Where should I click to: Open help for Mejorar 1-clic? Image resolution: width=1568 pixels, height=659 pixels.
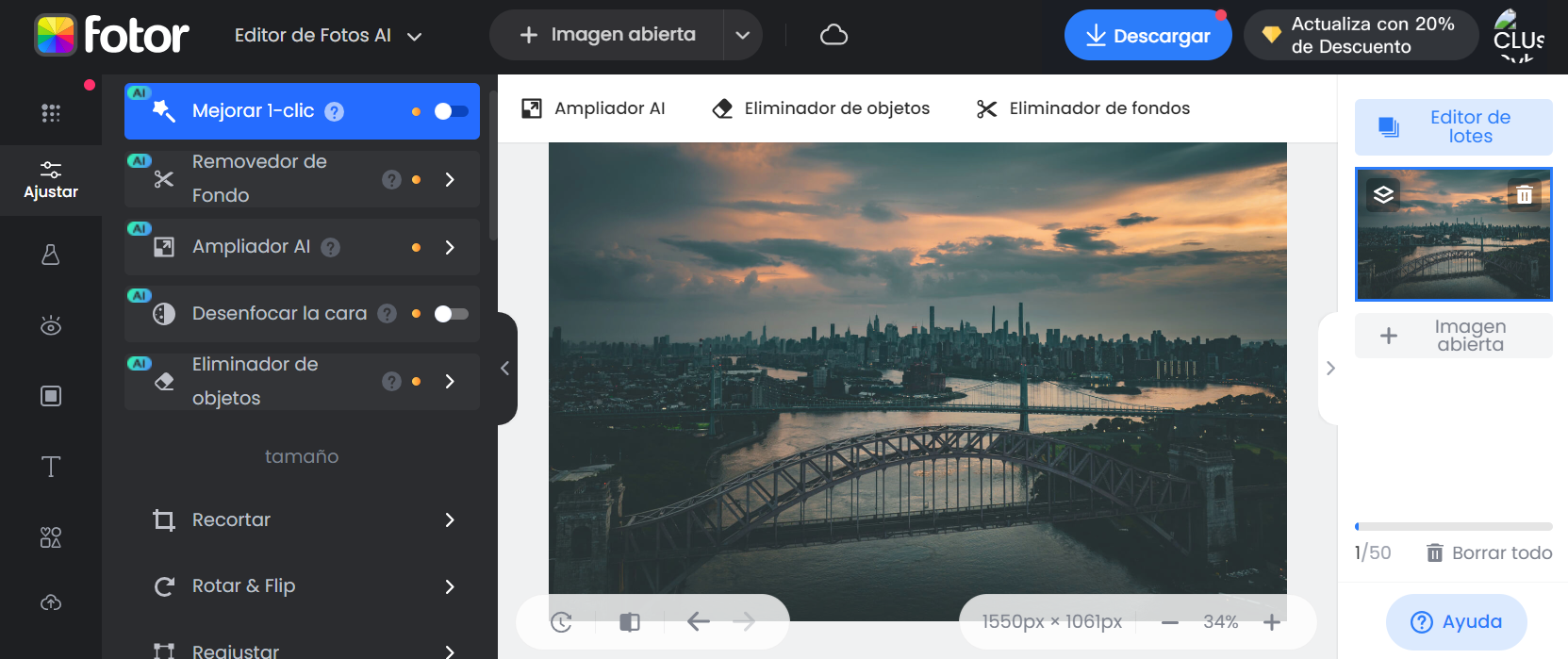(334, 111)
